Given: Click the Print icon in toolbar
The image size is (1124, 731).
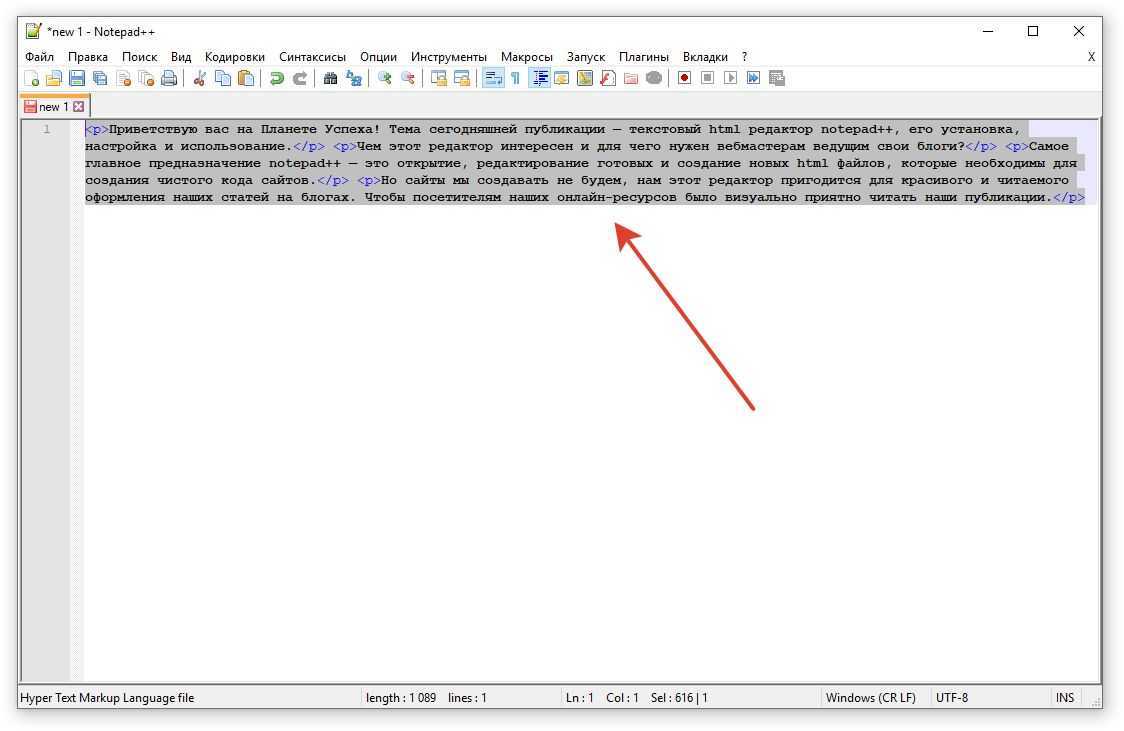Looking at the screenshot, I should point(169,78).
